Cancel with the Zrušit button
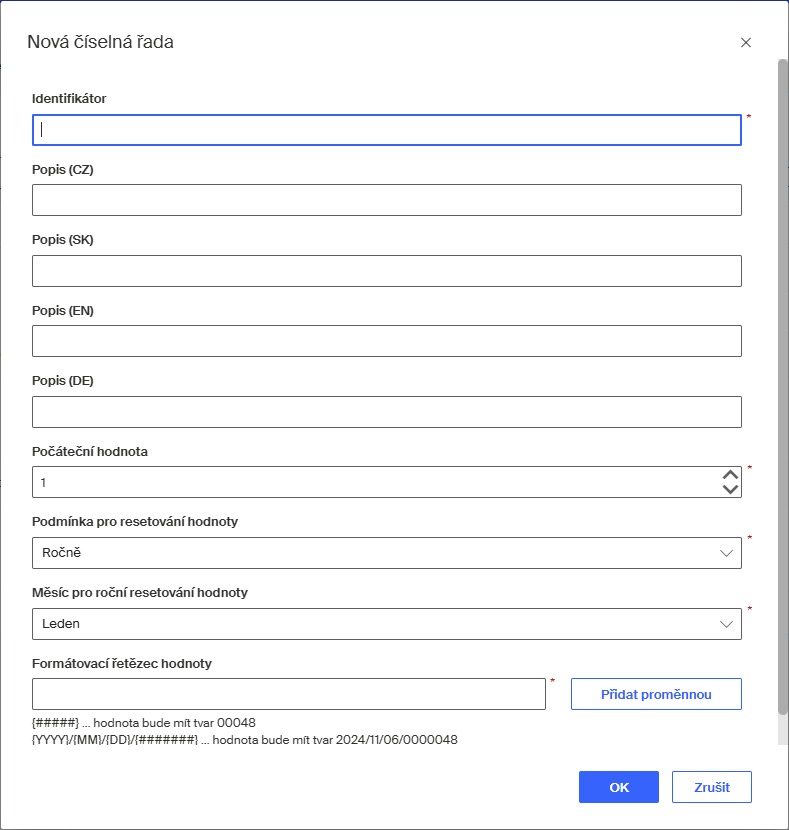 711,787
